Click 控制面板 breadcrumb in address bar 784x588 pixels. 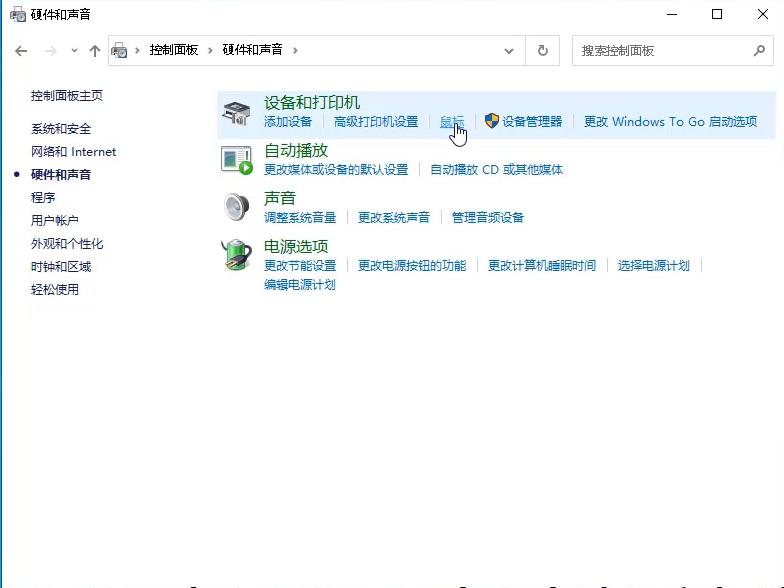click(174, 50)
